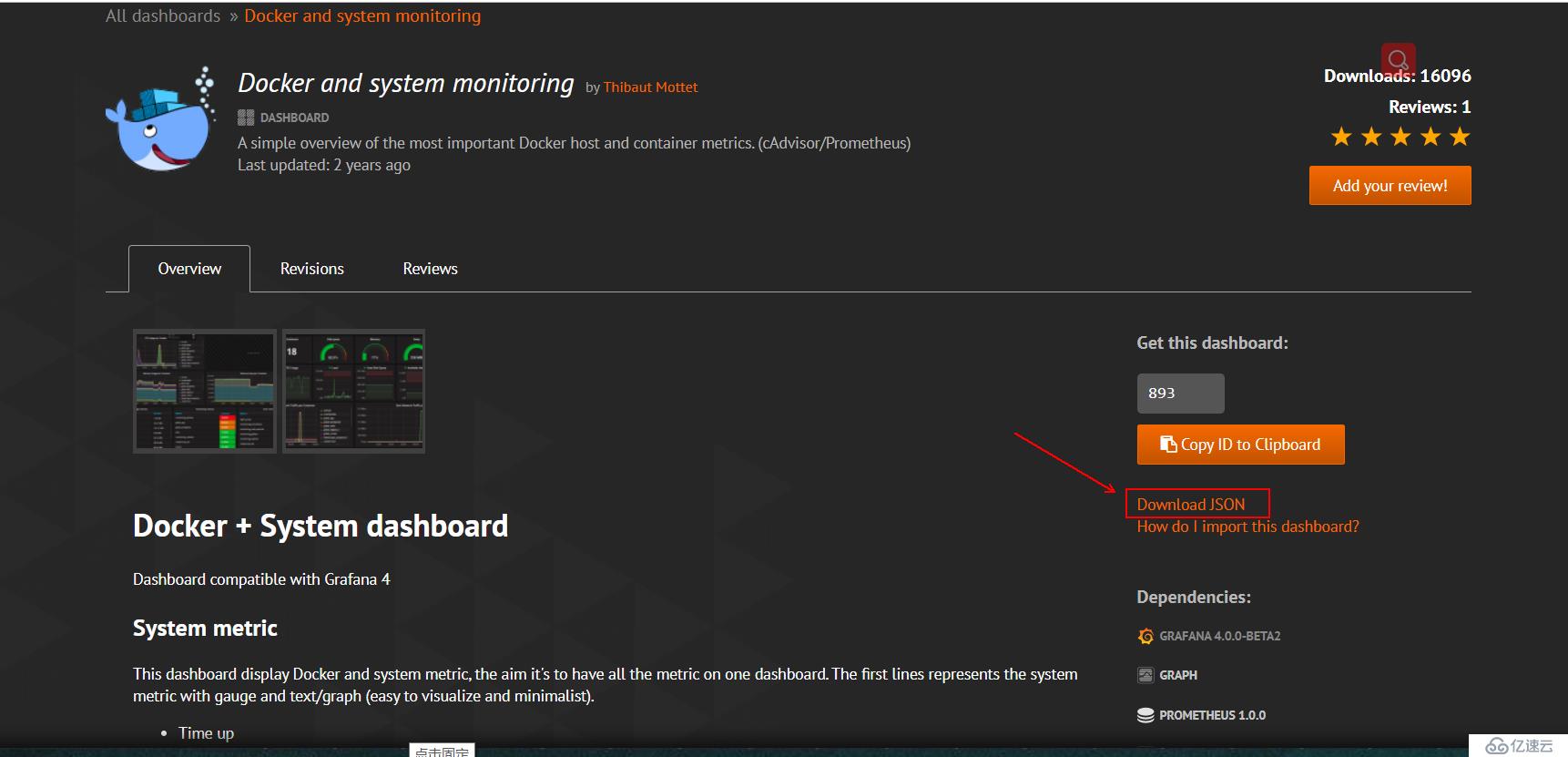Click the Get this dashboard: heading
The width and height of the screenshot is (1568, 757).
[x=1212, y=343]
